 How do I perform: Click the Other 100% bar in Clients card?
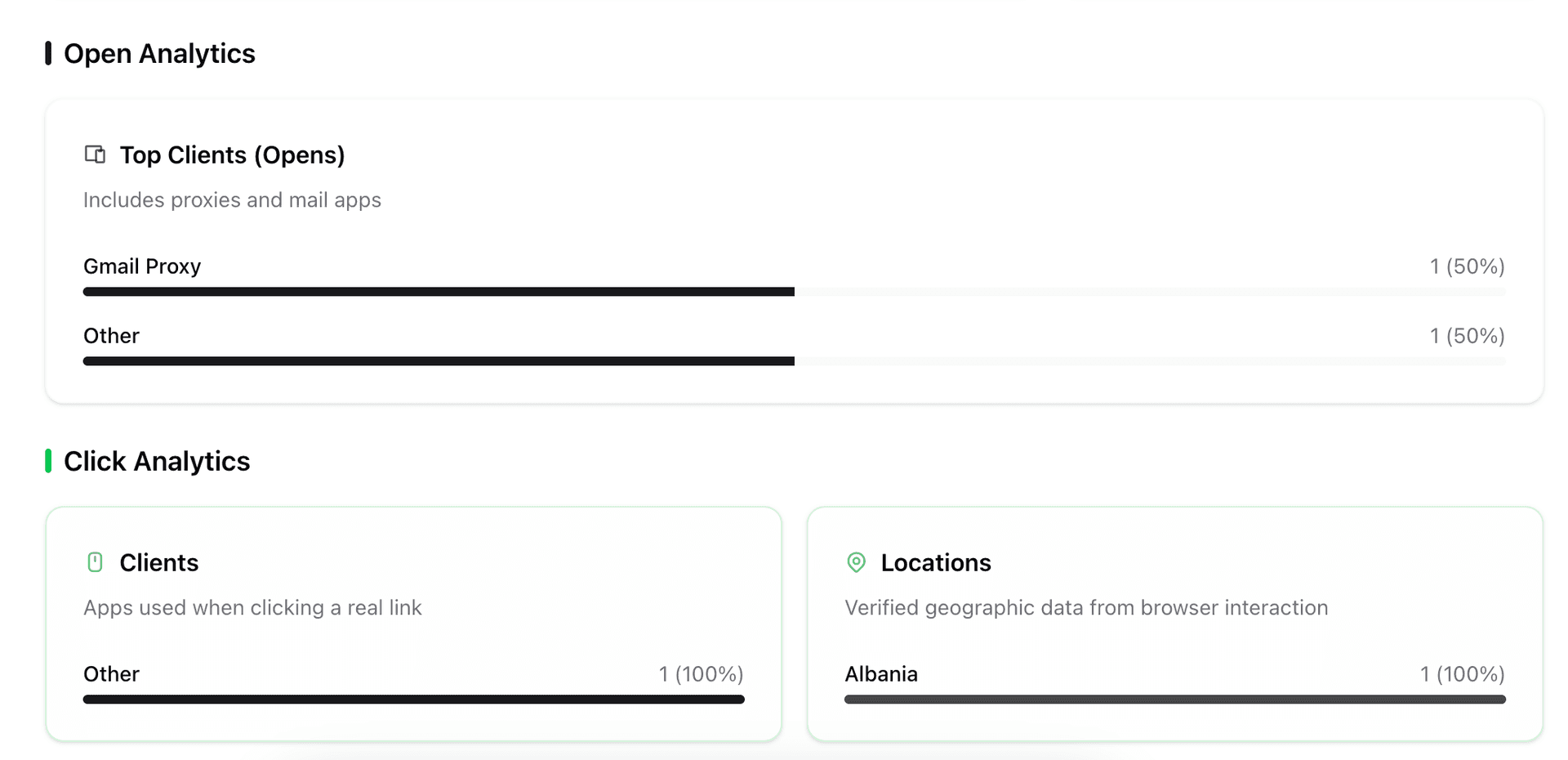[x=413, y=699]
